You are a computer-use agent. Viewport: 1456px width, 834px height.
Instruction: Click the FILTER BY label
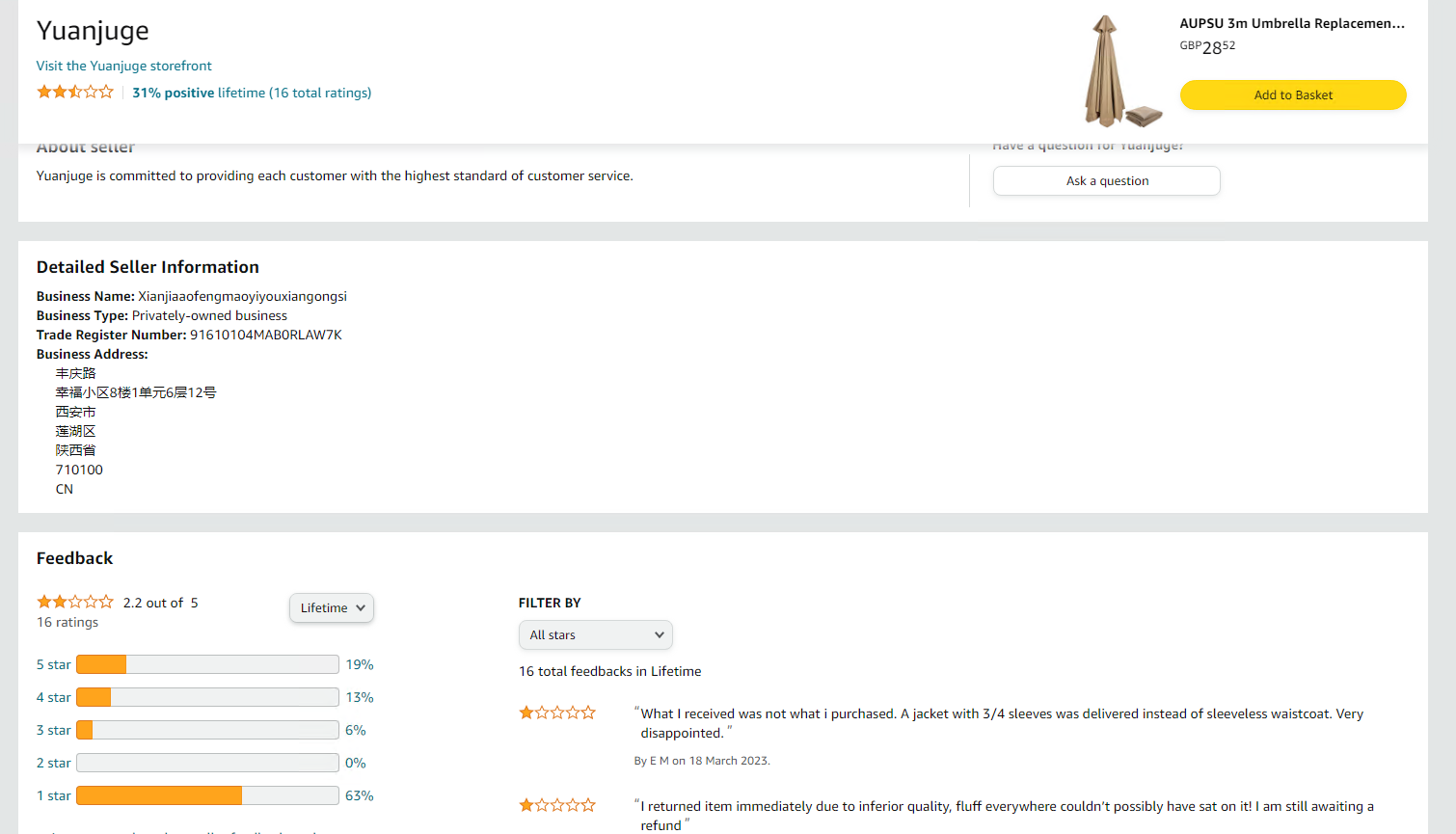click(550, 603)
